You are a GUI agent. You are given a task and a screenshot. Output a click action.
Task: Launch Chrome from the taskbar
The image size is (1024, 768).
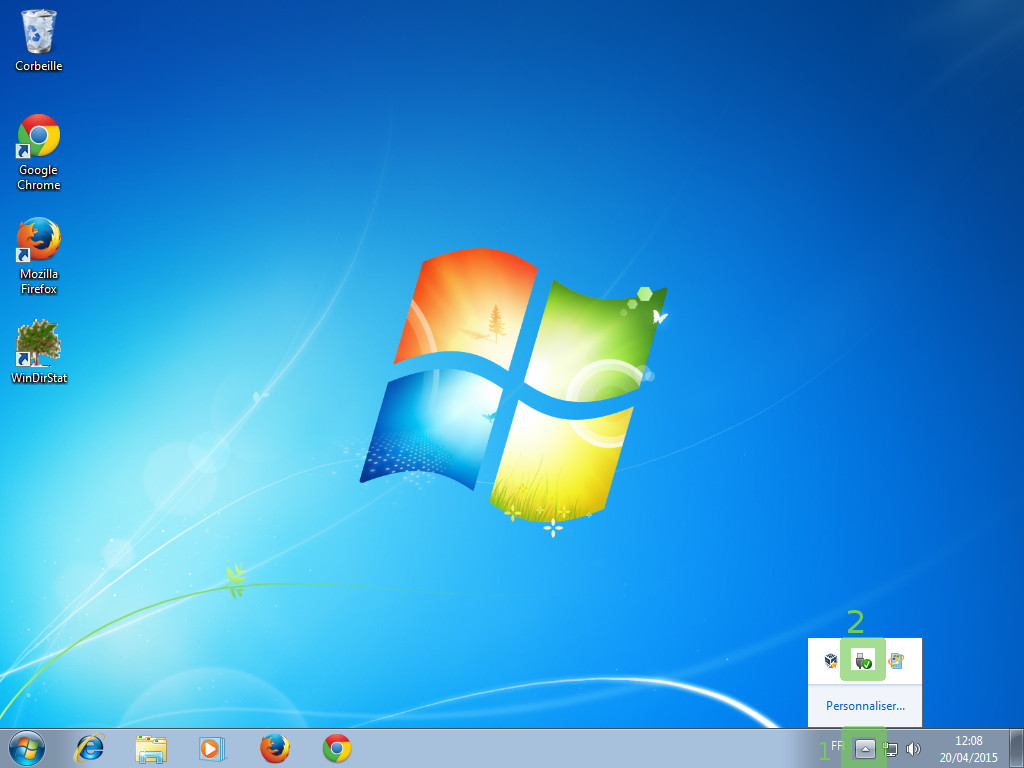[336, 748]
